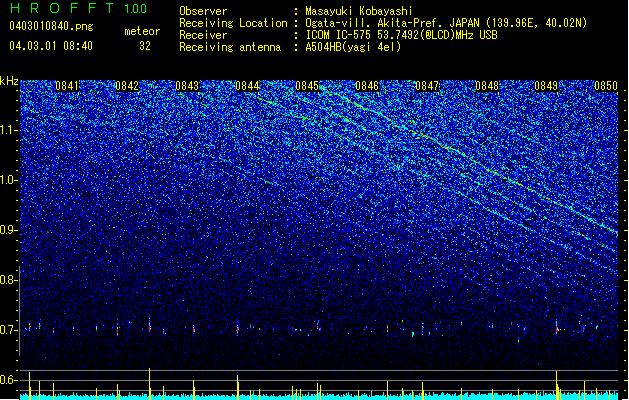Click the date stamp 04.03.01 08:40

click(51, 46)
